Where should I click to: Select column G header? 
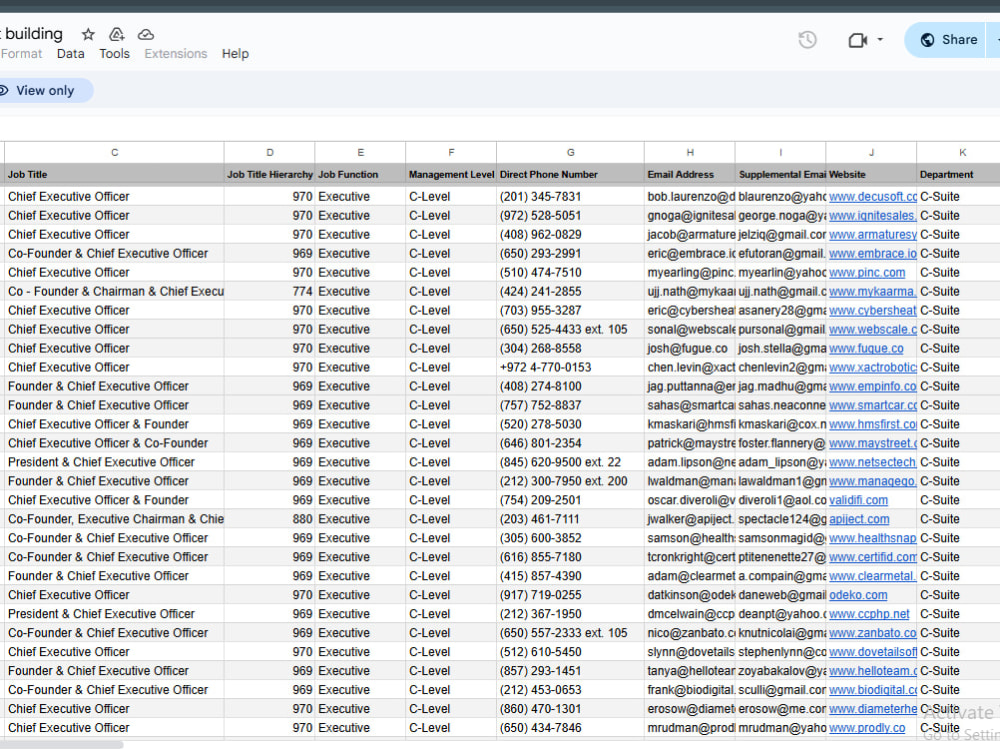[570, 152]
